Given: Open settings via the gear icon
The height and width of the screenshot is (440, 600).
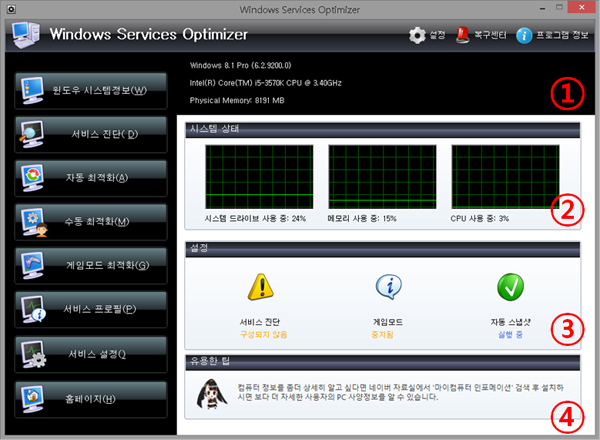Looking at the screenshot, I should (417, 35).
